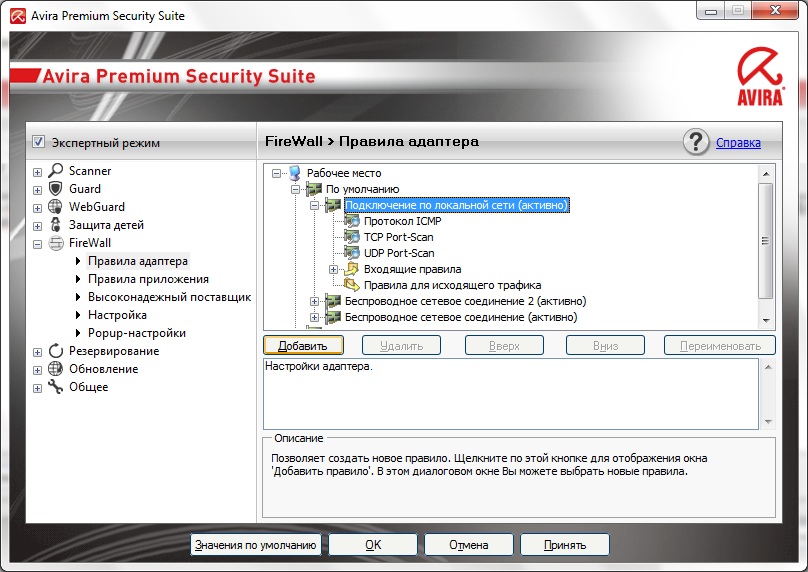Screen dimensions: 808x572
Task: Click the Добавить button
Action: pos(303,345)
